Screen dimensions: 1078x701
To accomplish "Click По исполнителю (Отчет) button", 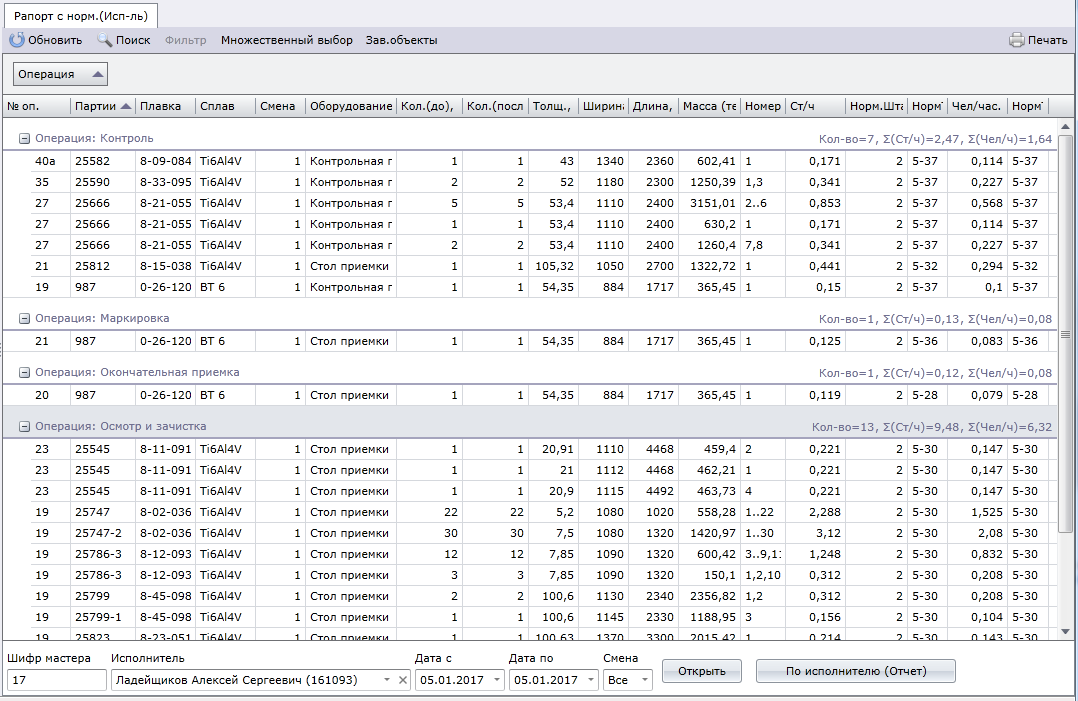I will point(855,671).
